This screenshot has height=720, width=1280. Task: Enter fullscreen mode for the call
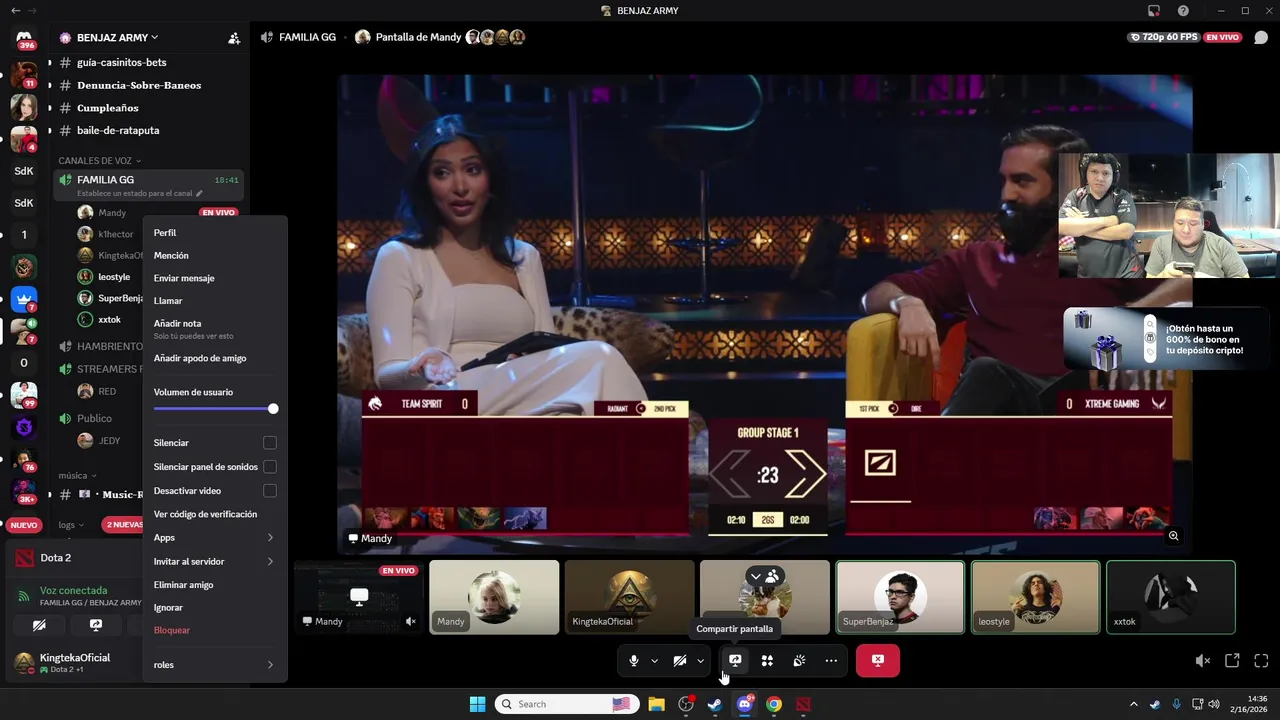coord(1261,661)
